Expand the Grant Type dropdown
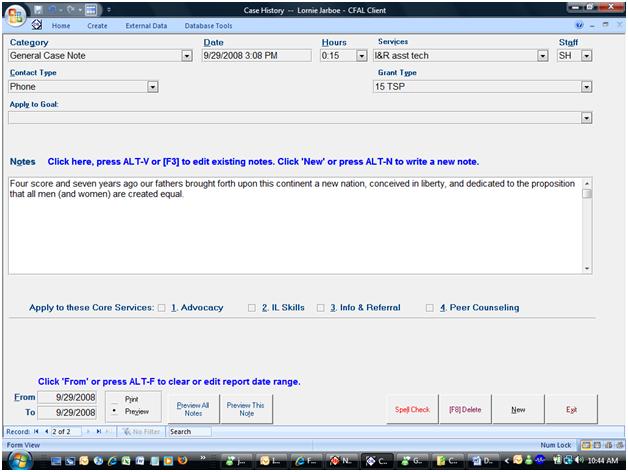Image resolution: width=628 pixels, height=472 pixels. click(x=586, y=87)
